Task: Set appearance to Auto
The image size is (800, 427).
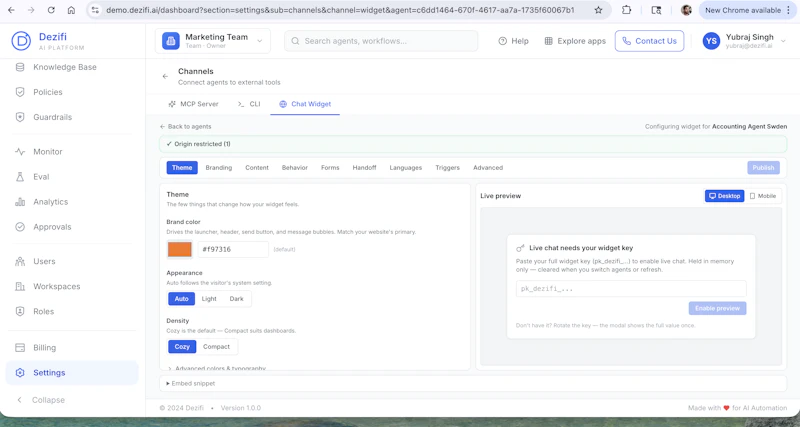Action: tap(182, 299)
